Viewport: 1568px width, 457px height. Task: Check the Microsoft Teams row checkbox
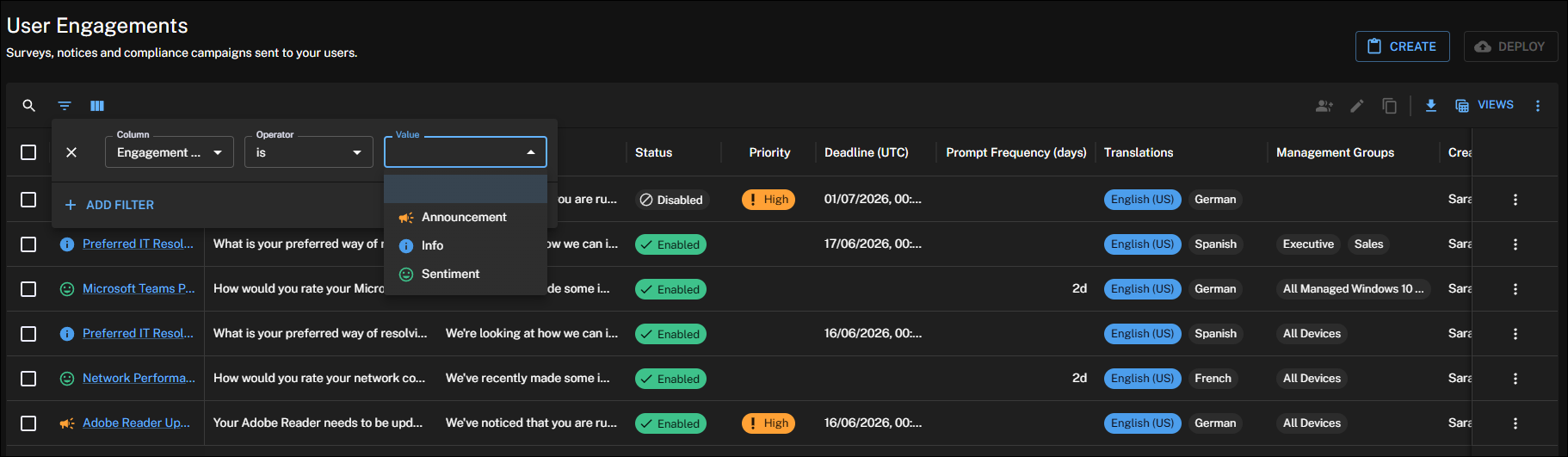click(x=28, y=289)
